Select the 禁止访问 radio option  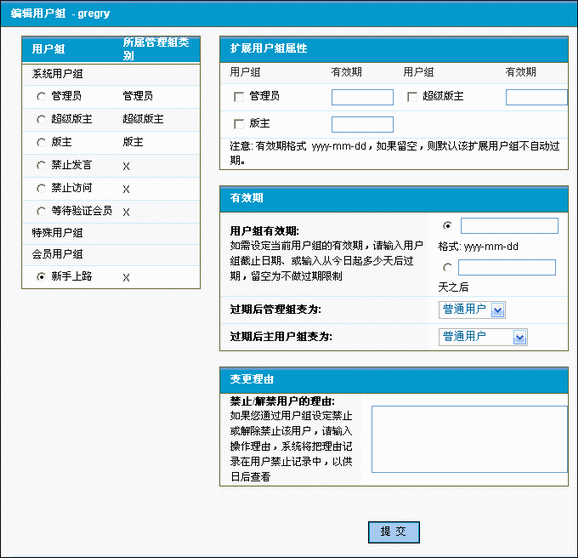[x=41, y=188]
